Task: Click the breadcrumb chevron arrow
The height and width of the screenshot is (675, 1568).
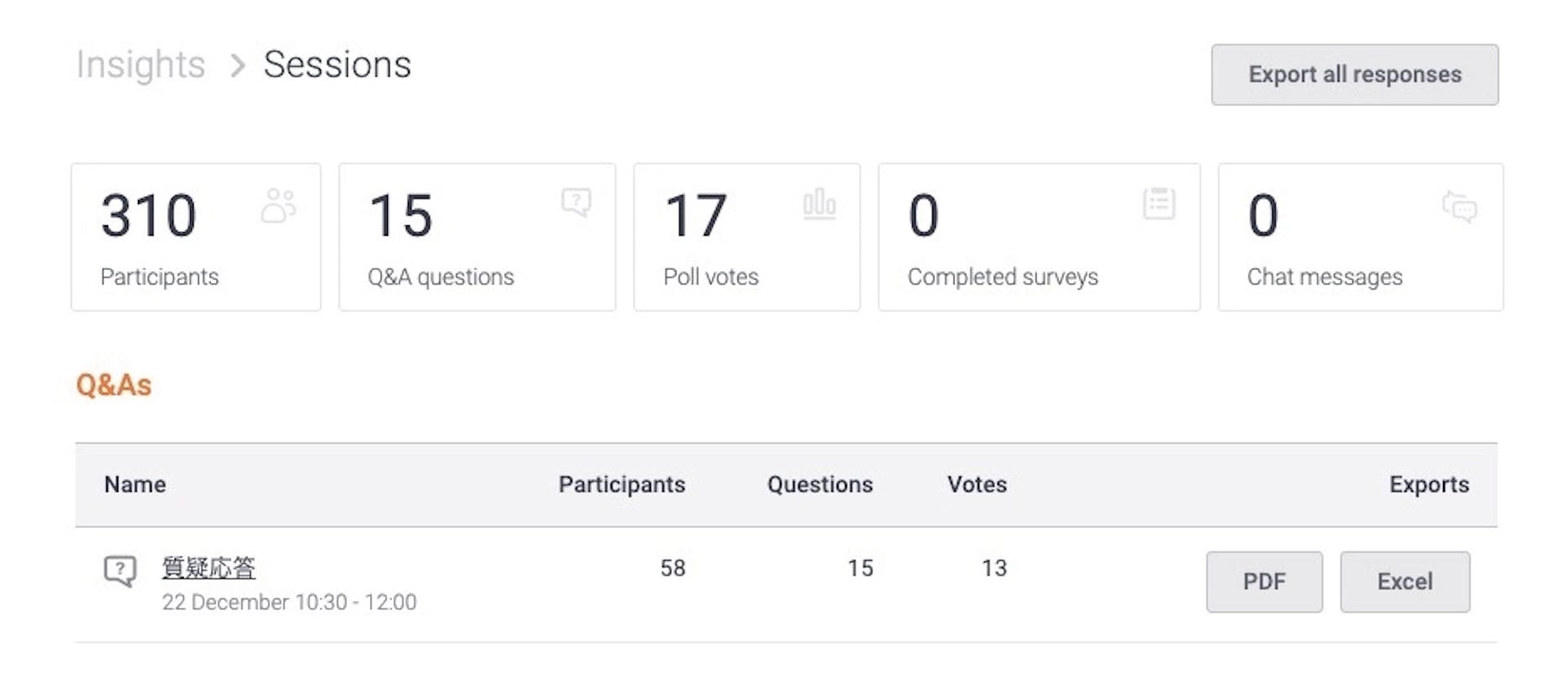Action: tap(238, 65)
